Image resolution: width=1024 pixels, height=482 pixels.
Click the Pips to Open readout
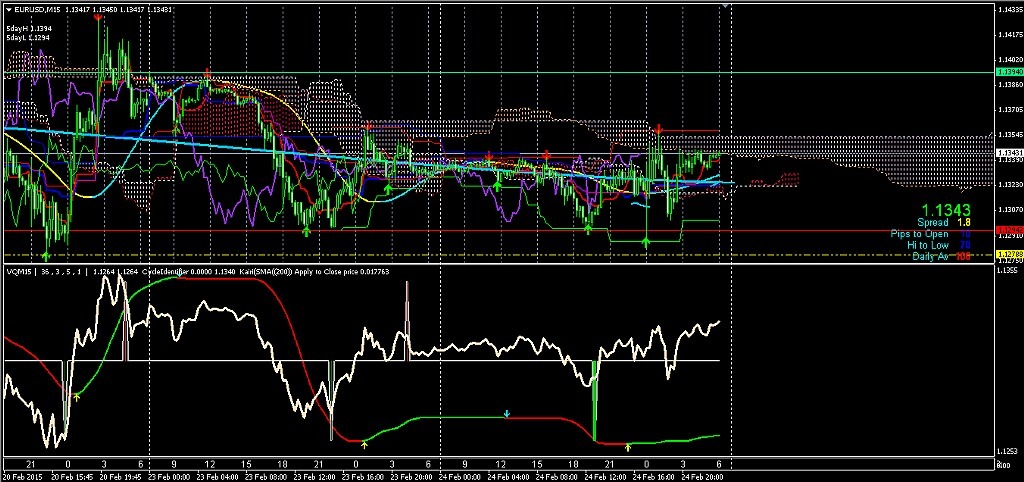(x=931, y=233)
